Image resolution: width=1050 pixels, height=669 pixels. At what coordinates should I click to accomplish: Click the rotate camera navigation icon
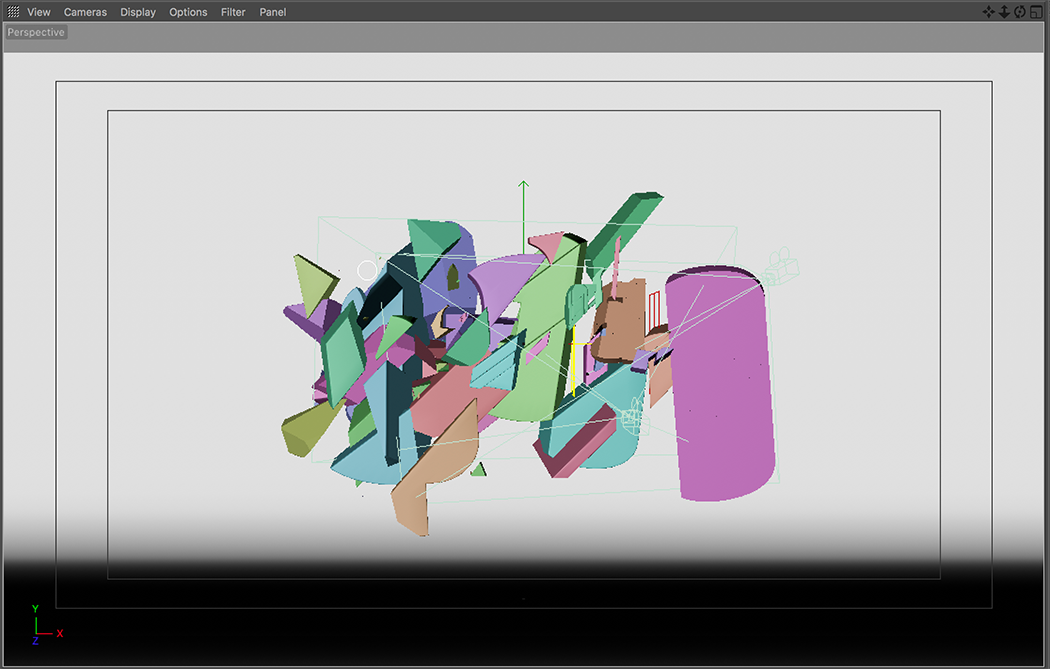click(x=1019, y=12)
